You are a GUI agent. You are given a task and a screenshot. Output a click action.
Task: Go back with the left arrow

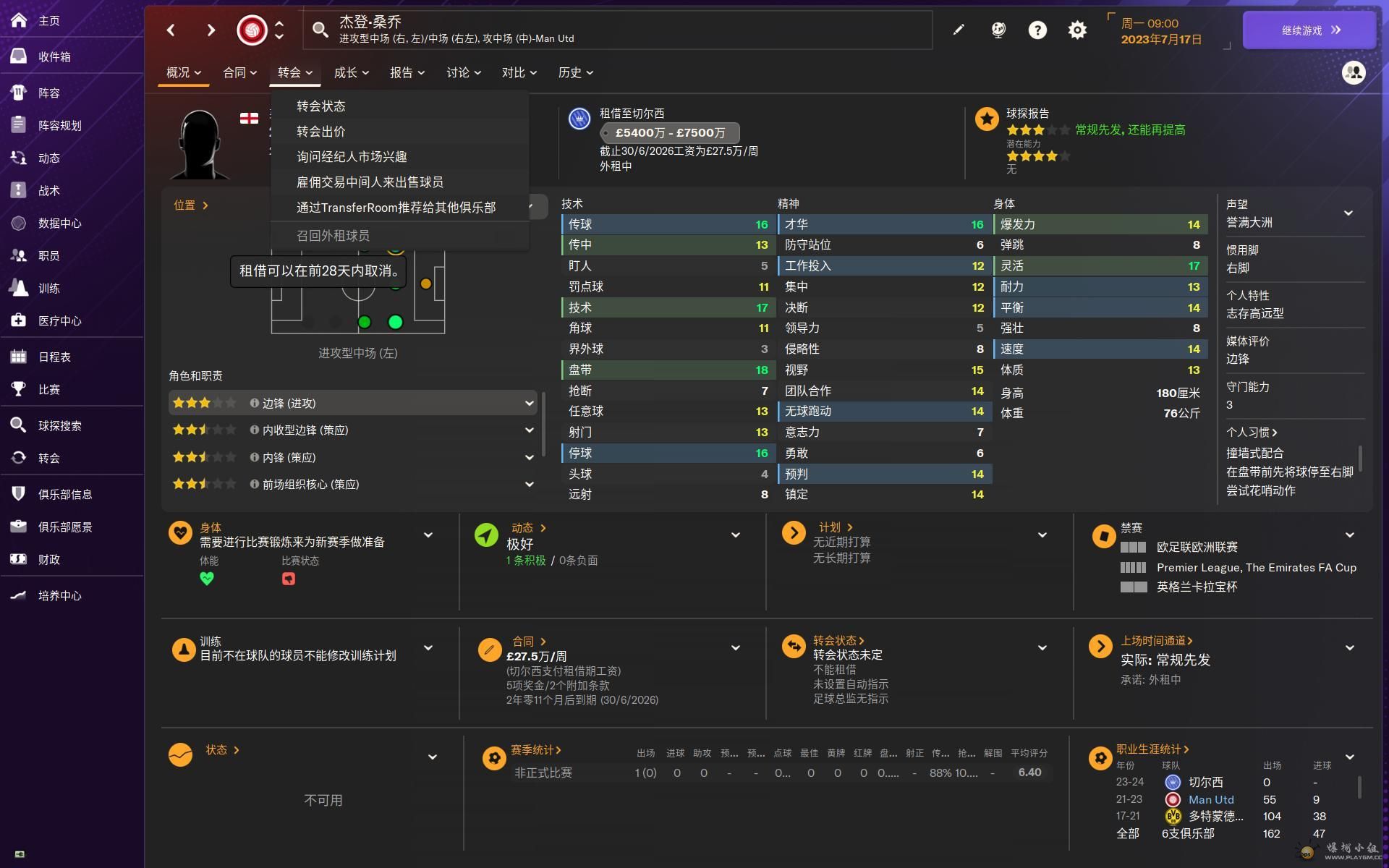171,30
